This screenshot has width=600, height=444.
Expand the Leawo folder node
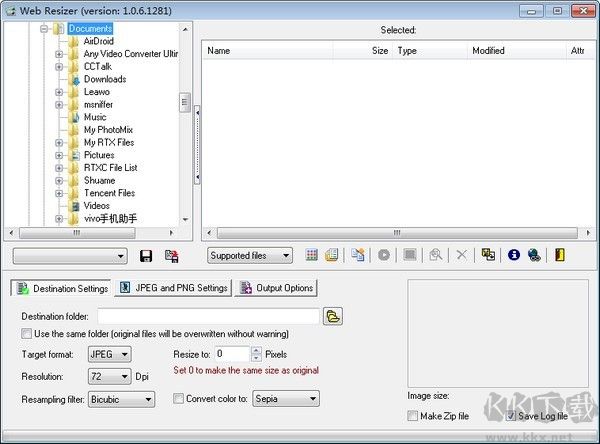click(59, 92)
